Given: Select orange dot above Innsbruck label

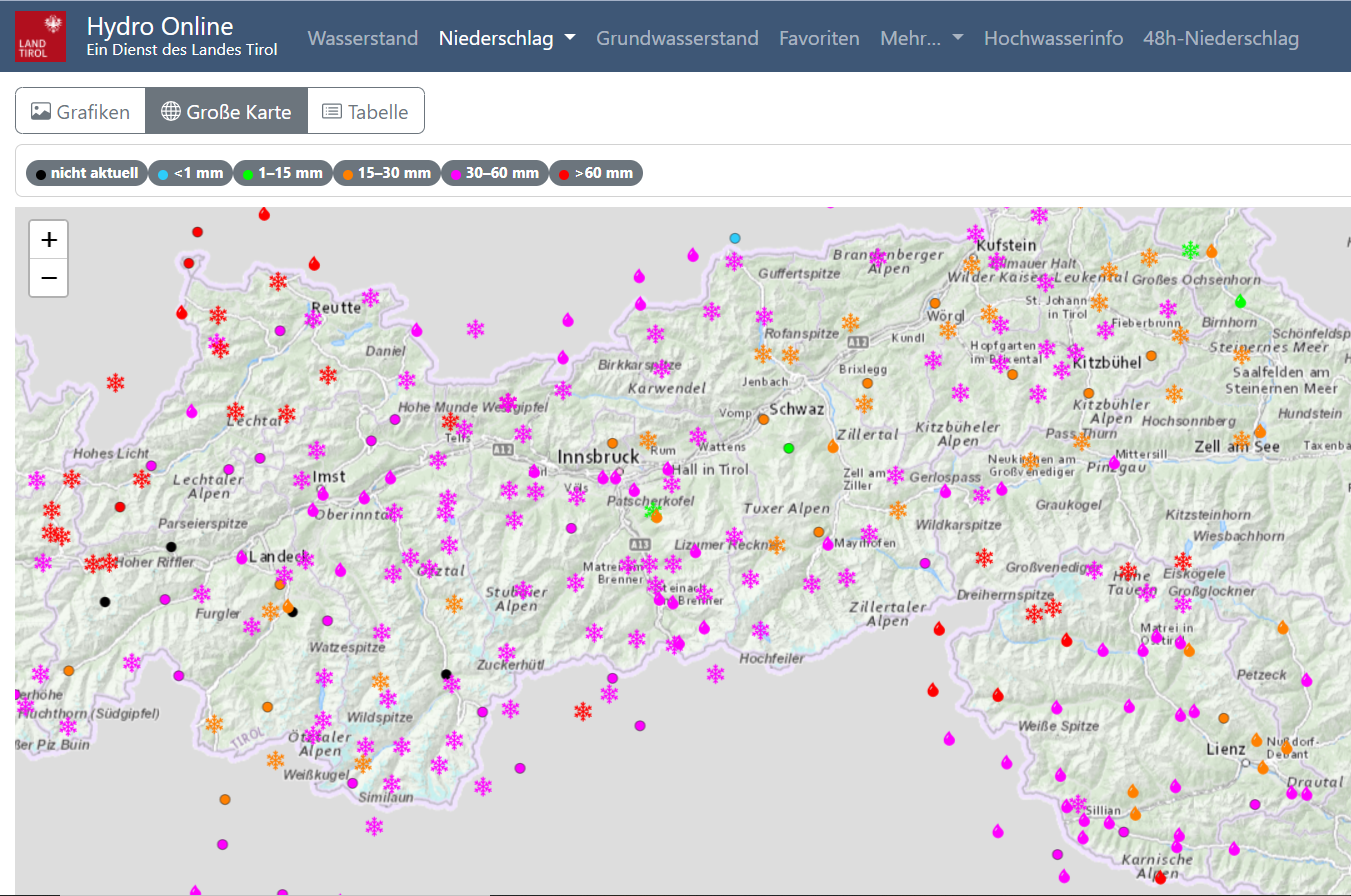Looking at the screenshot, I should tap(612, 442).
